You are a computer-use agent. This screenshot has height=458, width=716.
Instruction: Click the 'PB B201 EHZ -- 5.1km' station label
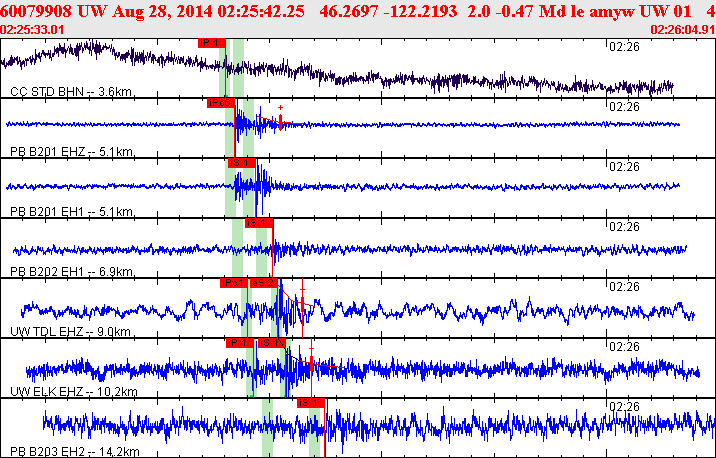point(71,152)
